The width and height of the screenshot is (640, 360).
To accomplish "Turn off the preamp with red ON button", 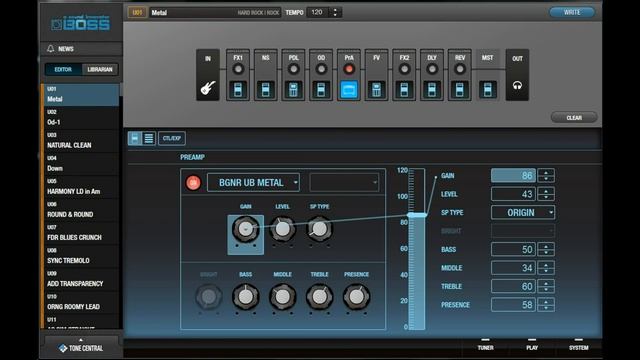I will pyautogui.click(x=193, y=182).
